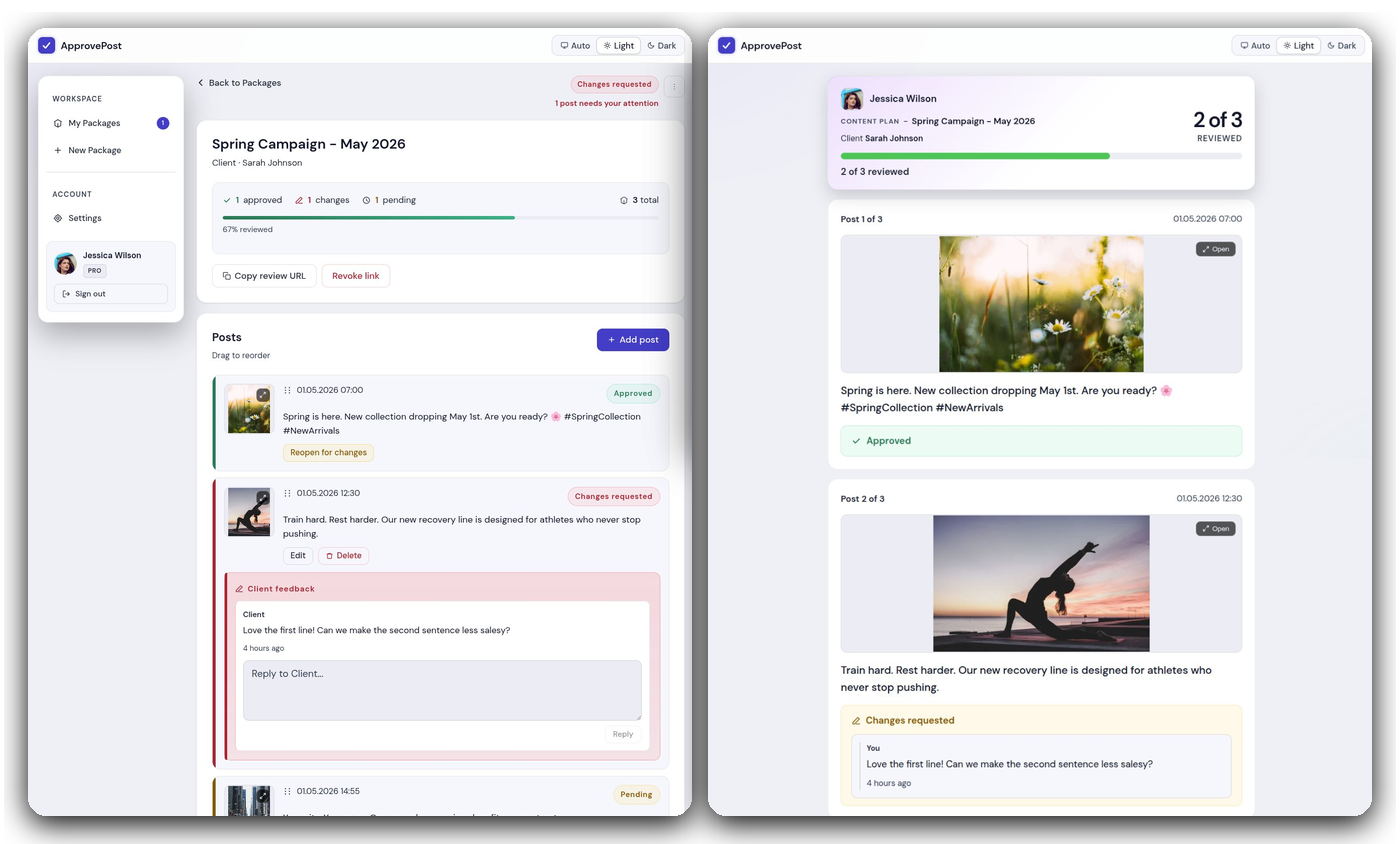Click the Sign out icon in the sidebar
The height and width of the screenshot is (844, 1400).
click(x=67, y=293)
